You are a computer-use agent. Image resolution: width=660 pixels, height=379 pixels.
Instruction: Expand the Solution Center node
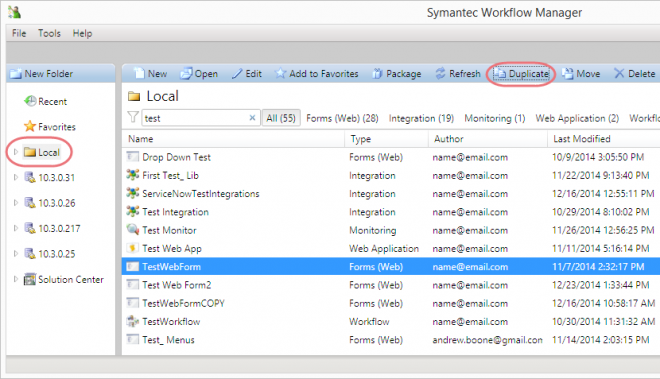coord(16,279)
